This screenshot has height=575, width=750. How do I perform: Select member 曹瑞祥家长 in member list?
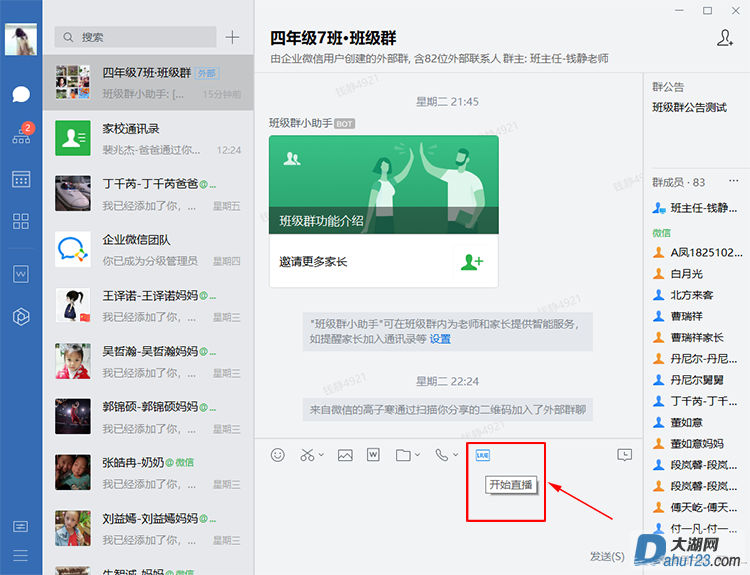coord(688,337)
